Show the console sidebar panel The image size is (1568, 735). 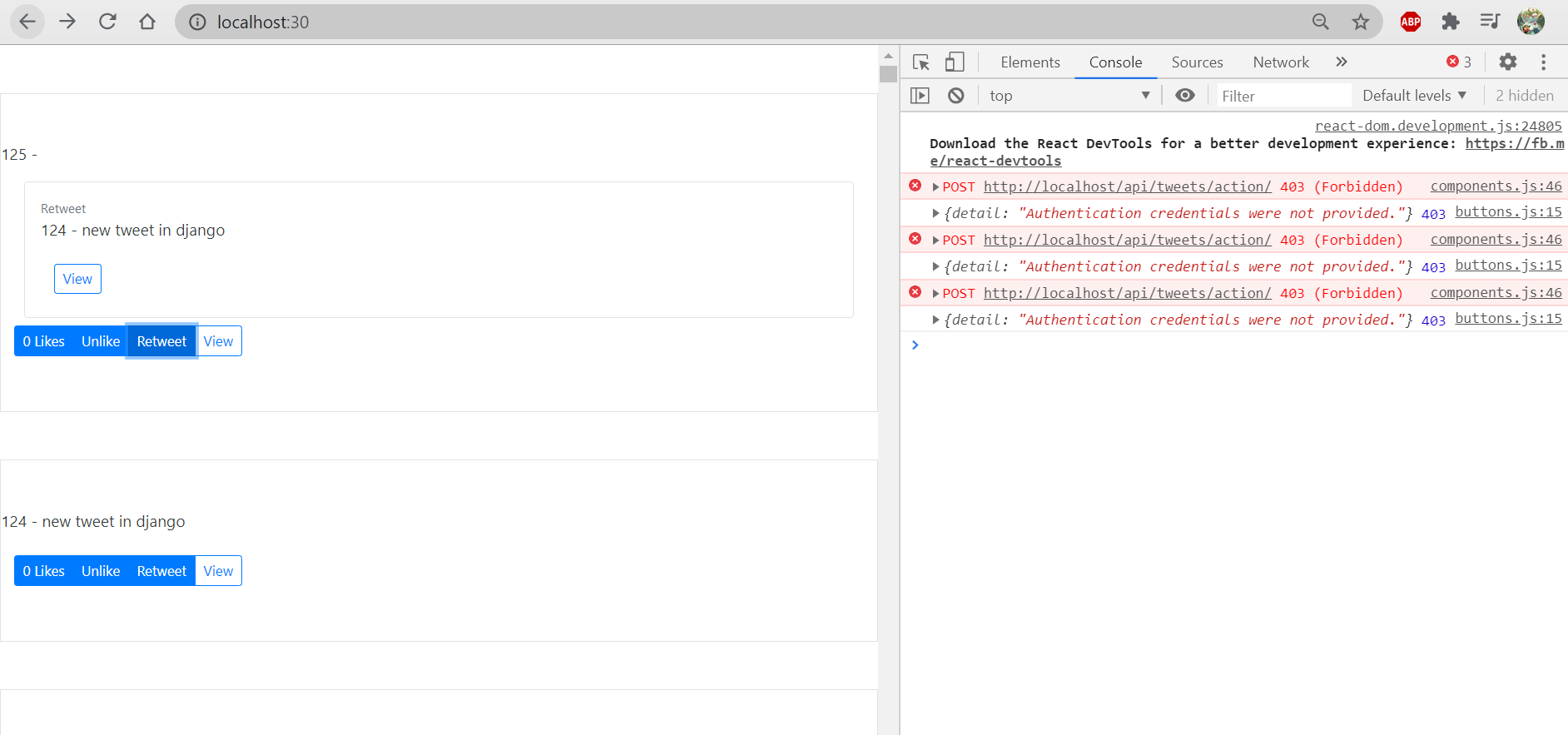point(920,96)
